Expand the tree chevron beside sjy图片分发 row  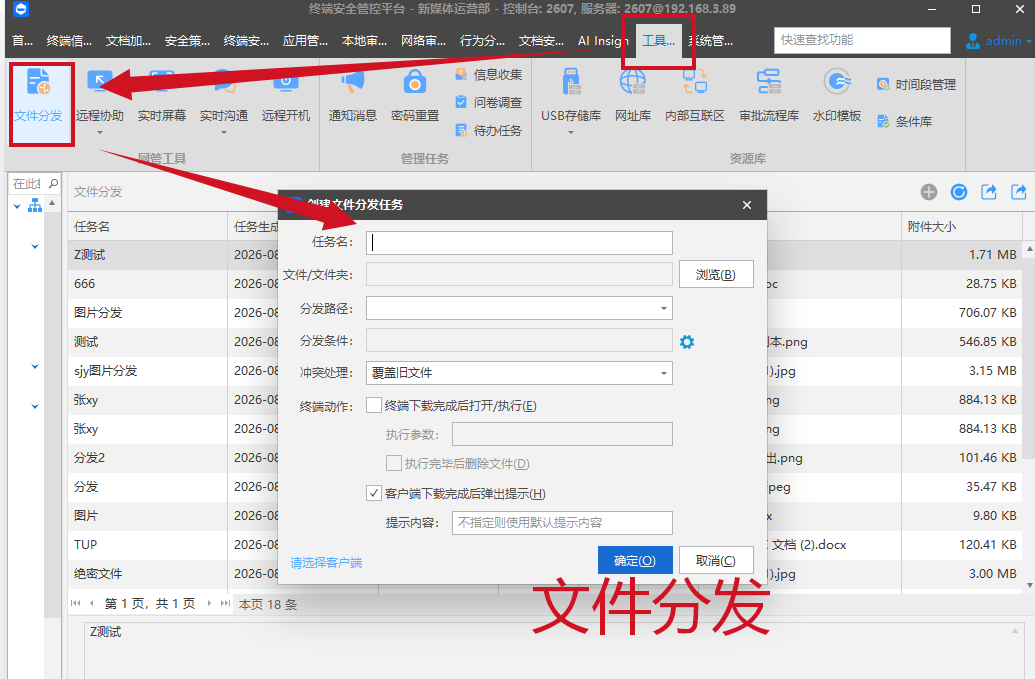(x=35, y=367)
